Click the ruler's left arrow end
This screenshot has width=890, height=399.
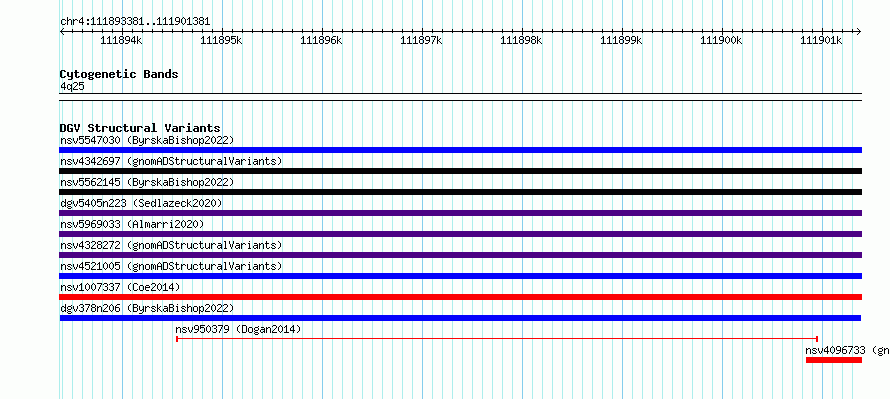point(62,31)
